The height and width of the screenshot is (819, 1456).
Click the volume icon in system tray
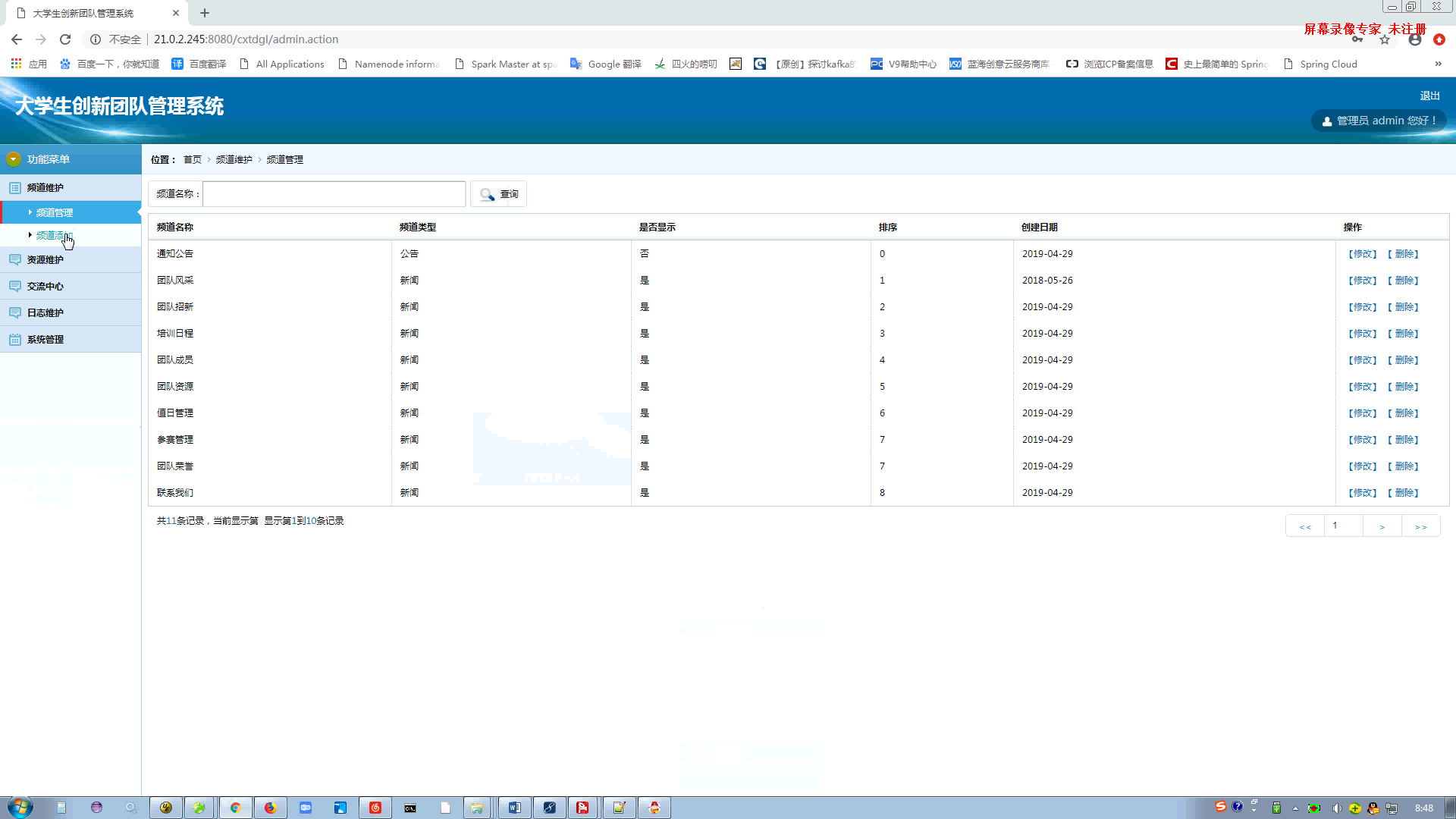[x=1336, y=808]
